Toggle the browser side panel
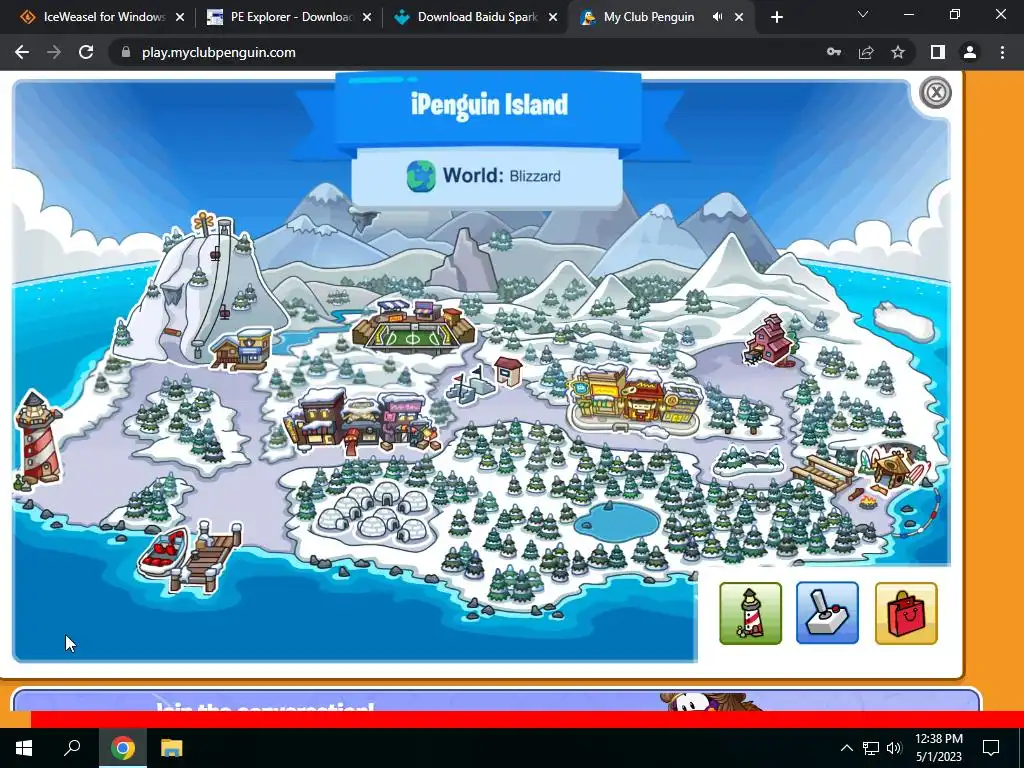1024x768 pixels. (938, 52)
